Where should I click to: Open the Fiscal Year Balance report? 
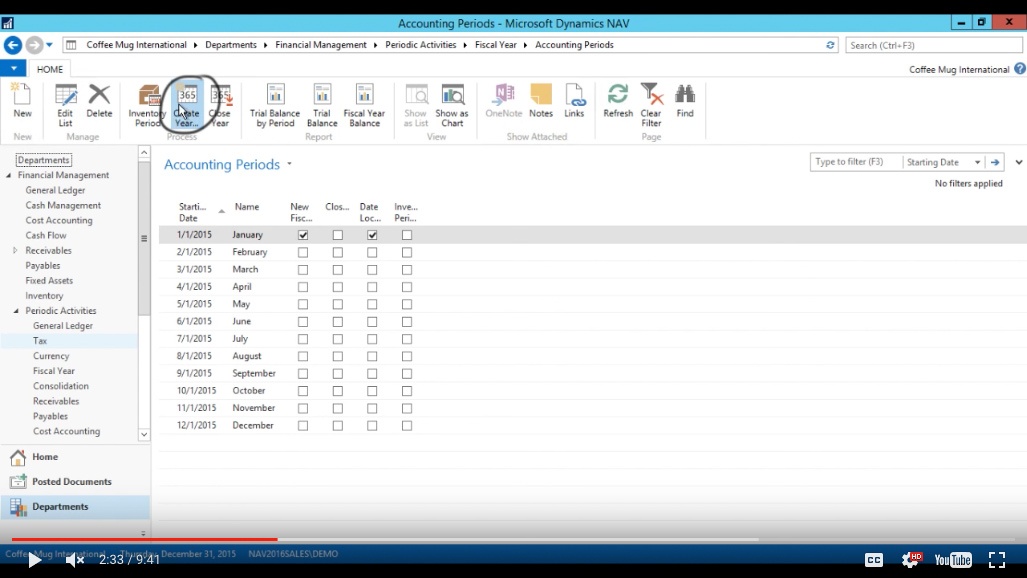click(x=364, y=105)
